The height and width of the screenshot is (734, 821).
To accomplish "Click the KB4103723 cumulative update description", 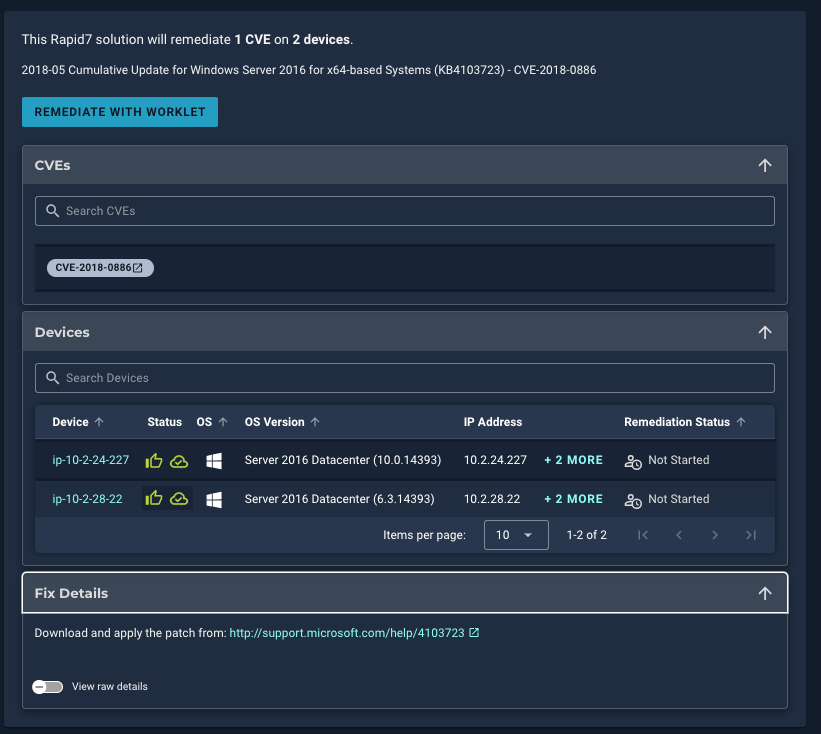I will pos(309,70).
